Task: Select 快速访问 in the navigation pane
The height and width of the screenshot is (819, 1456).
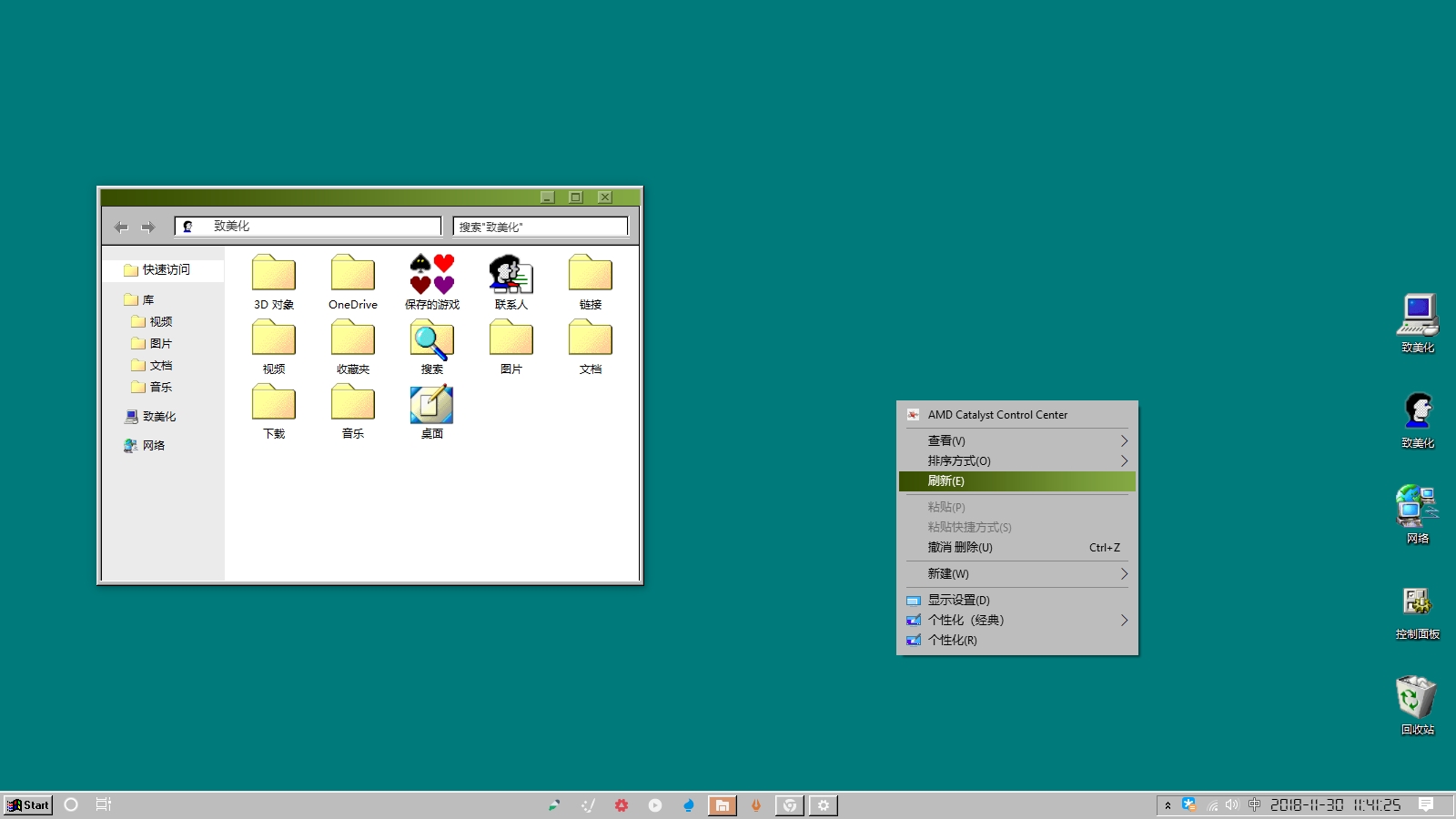Action: tap(166, 269)
